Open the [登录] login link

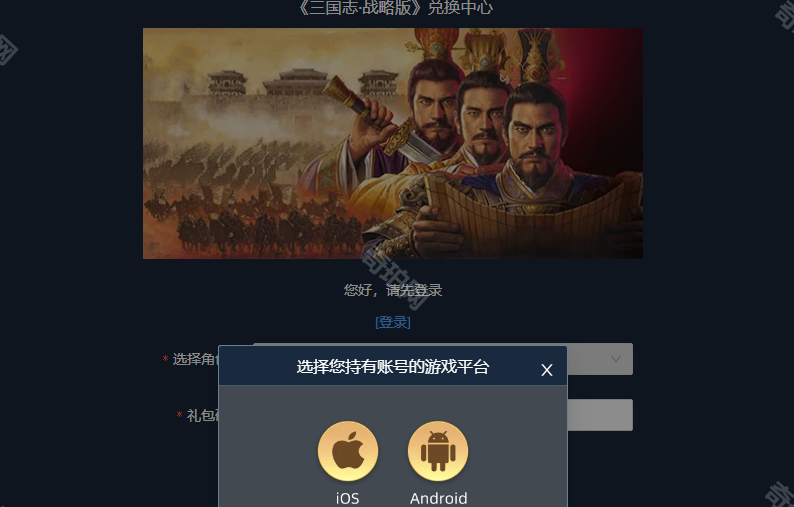point(393,322)
